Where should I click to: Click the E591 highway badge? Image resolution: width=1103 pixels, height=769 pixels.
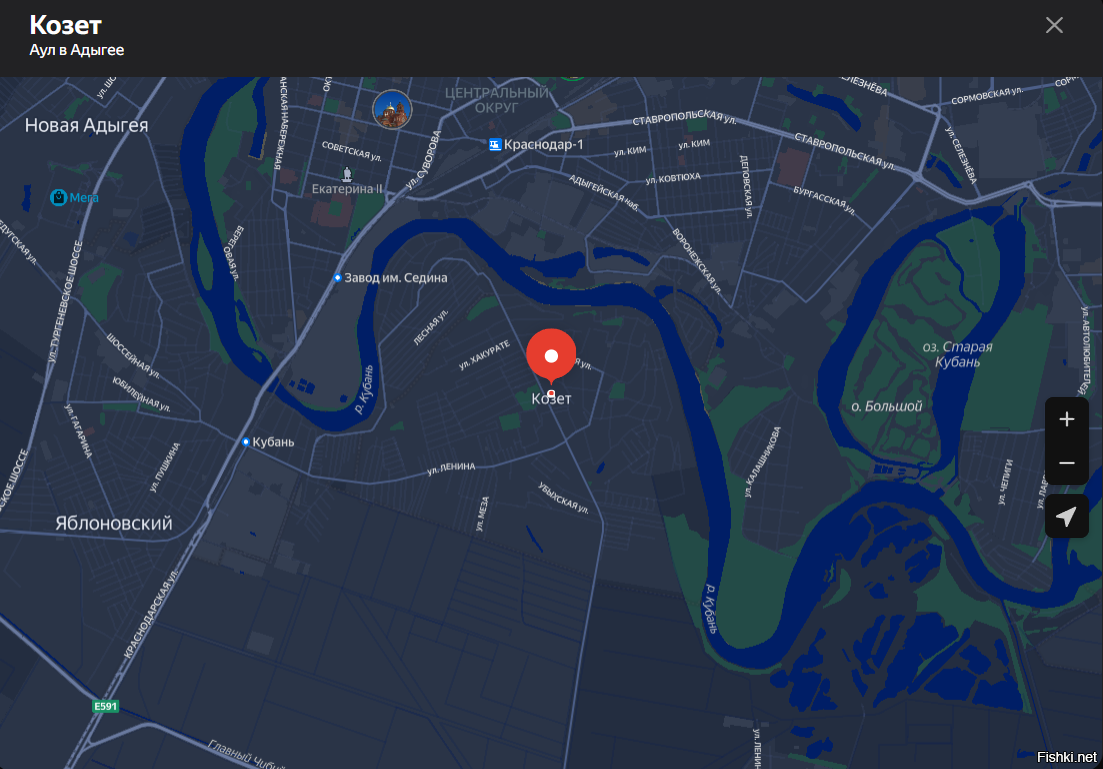[x=106, y=706]
